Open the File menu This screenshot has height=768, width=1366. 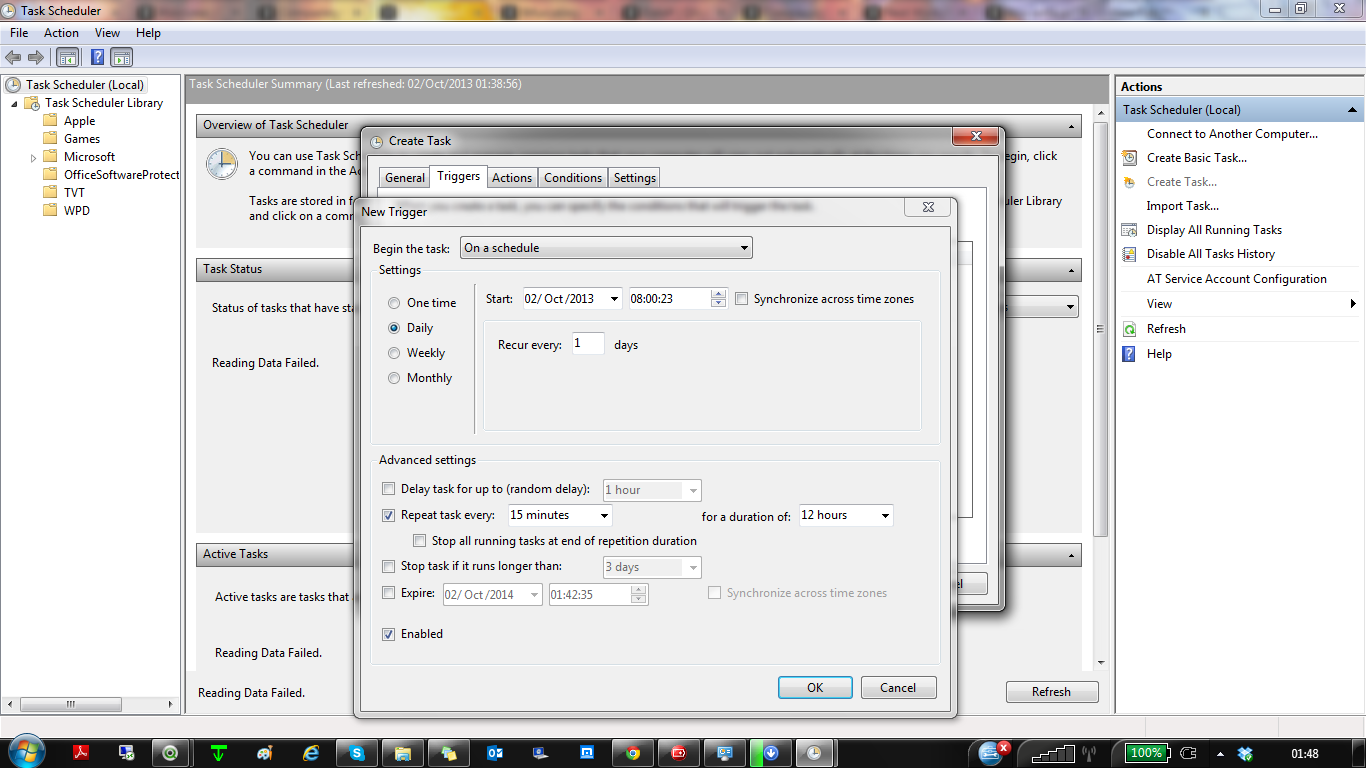pos(19,33)
